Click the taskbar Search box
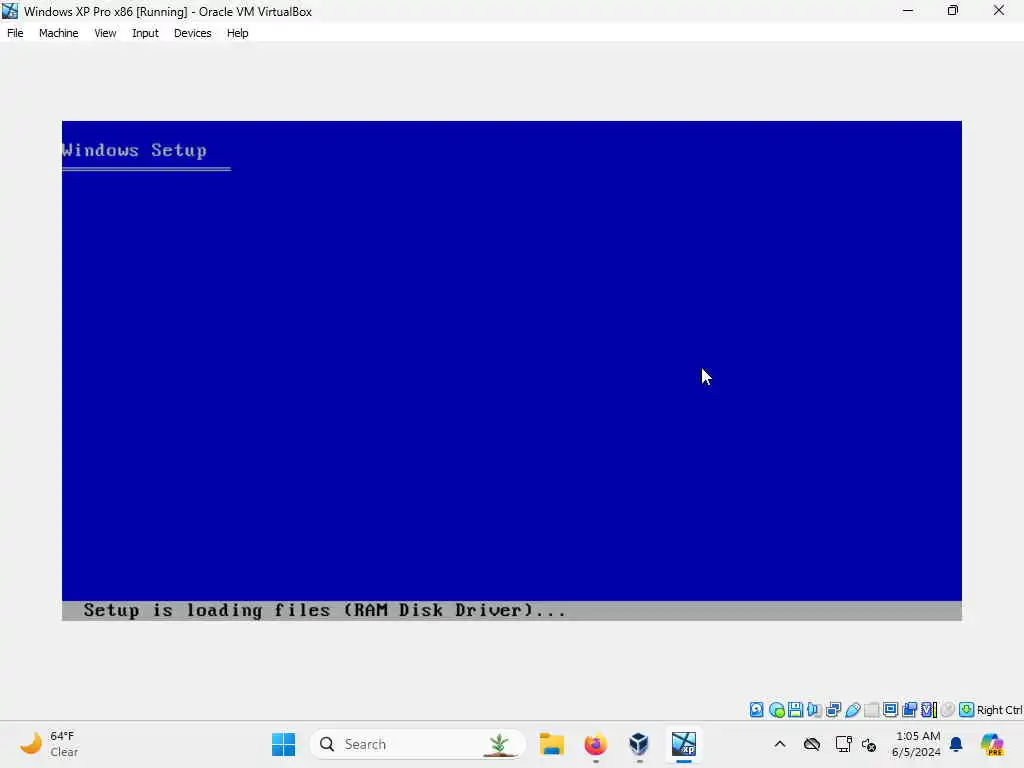The height and width of the screenshot is (768, 1024). tap(418, 744)
